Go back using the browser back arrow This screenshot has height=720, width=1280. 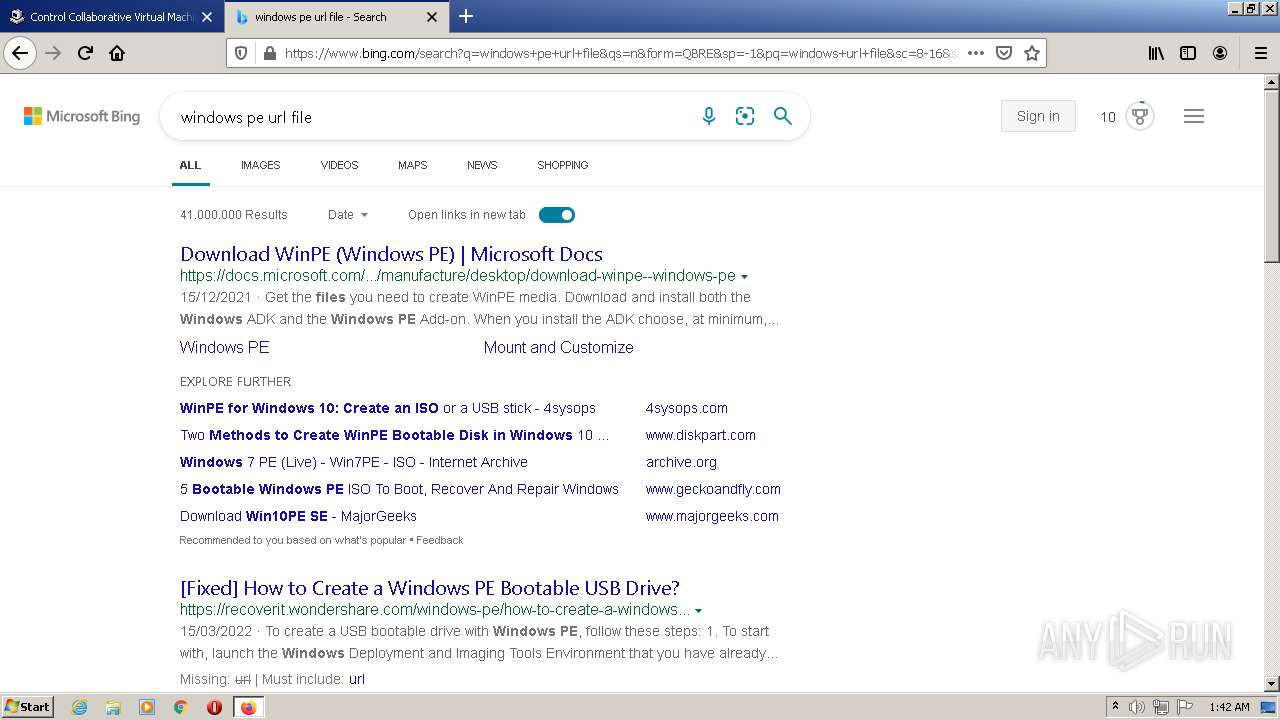point(20,53)
